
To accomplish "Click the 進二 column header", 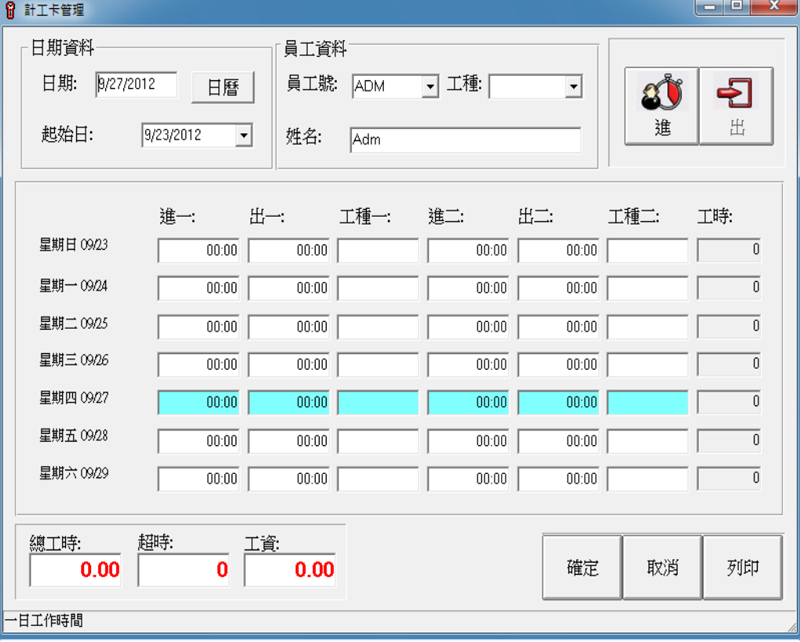I will coord(446,217).
